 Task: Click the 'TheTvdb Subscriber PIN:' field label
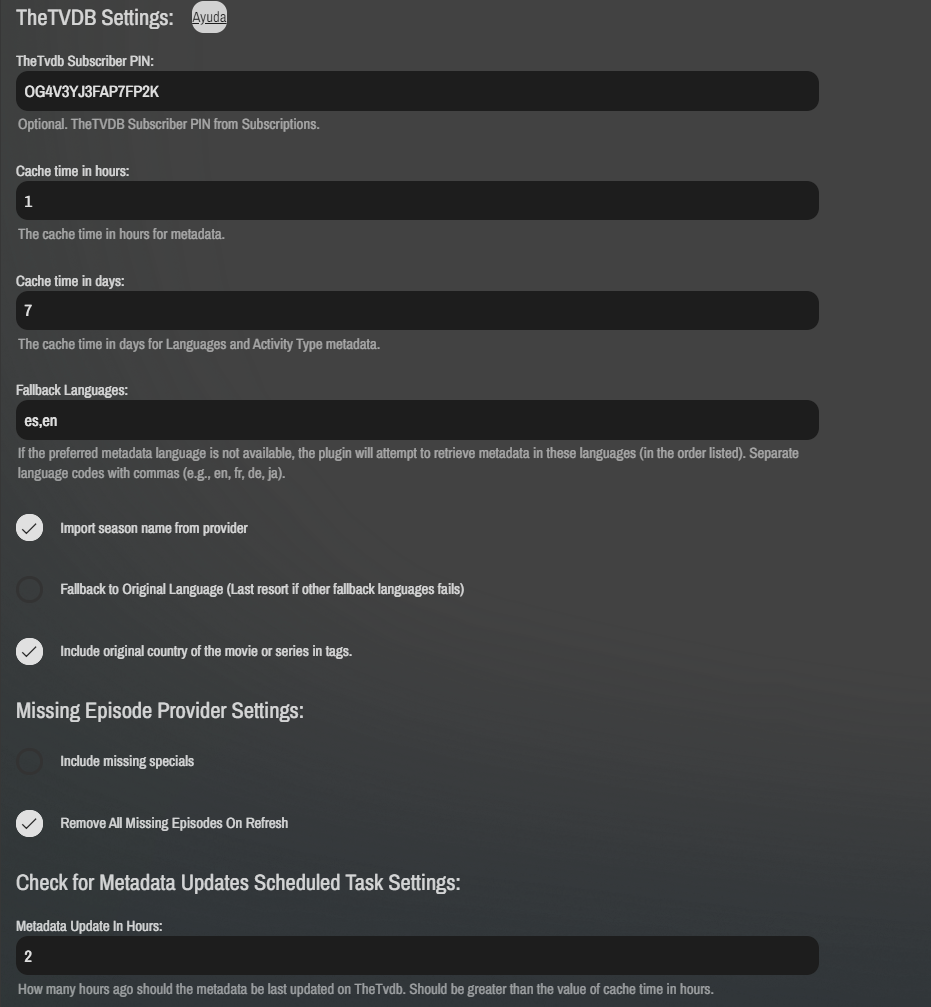(x=85, y=61)
